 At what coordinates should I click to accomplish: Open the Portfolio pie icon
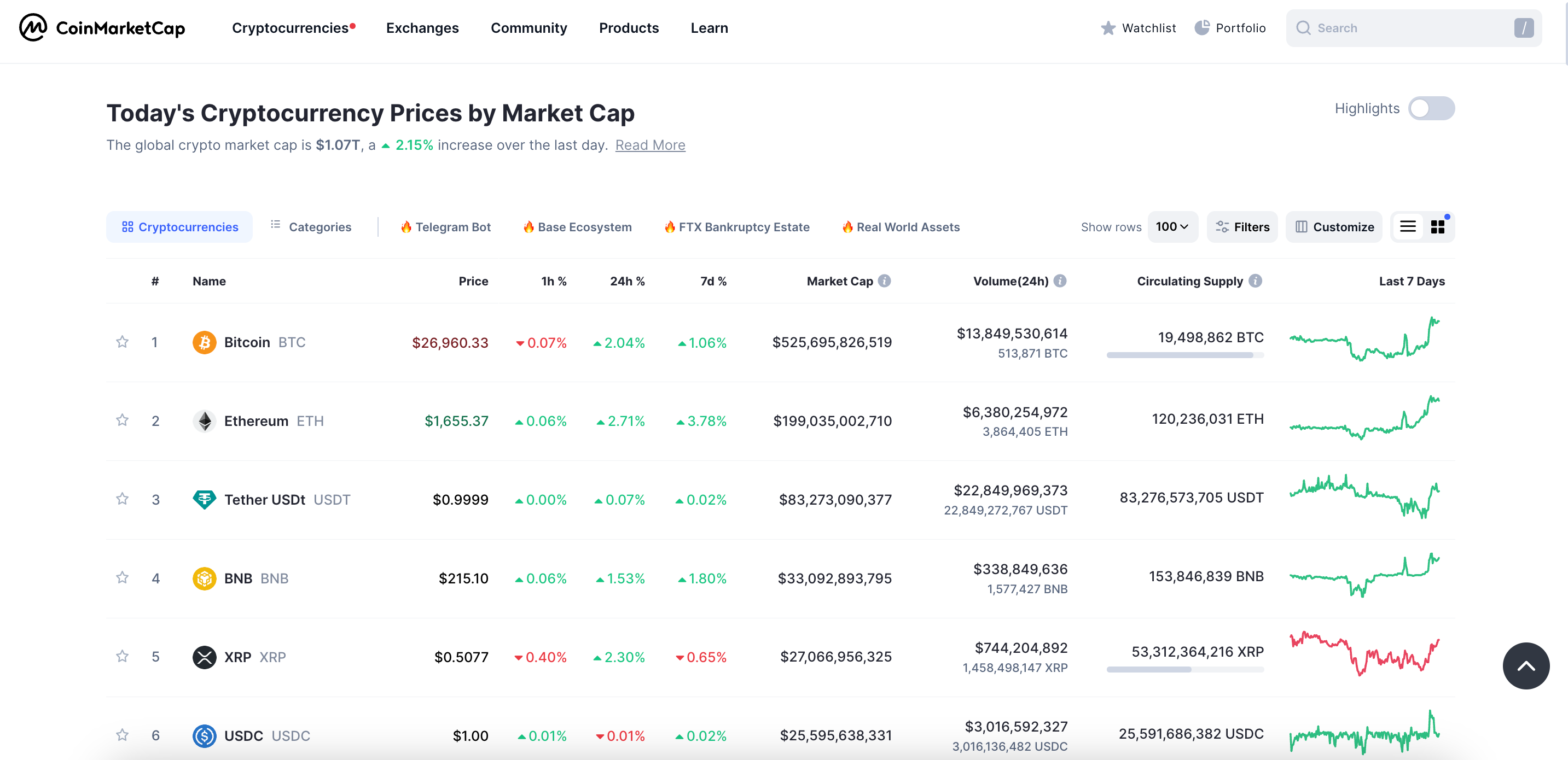[x=1201, y=28]
